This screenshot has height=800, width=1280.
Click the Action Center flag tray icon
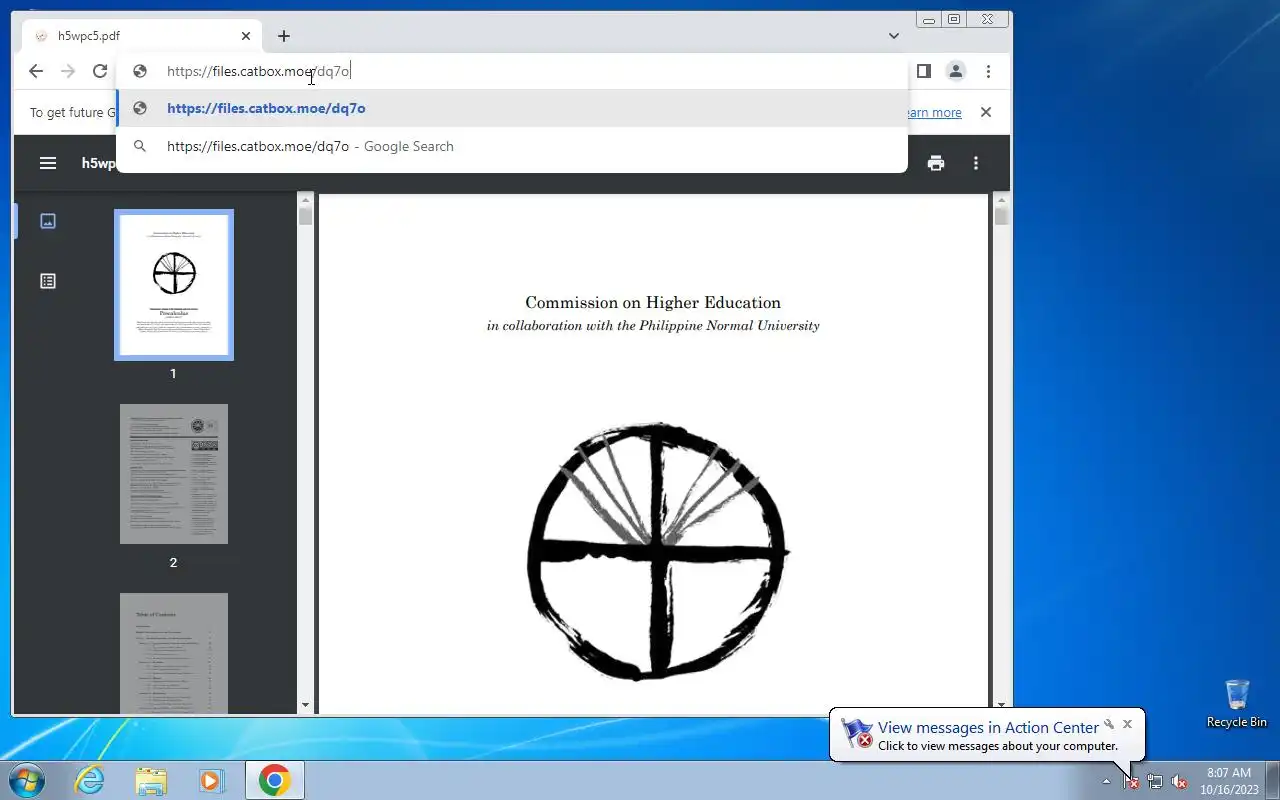point(1131,781)
